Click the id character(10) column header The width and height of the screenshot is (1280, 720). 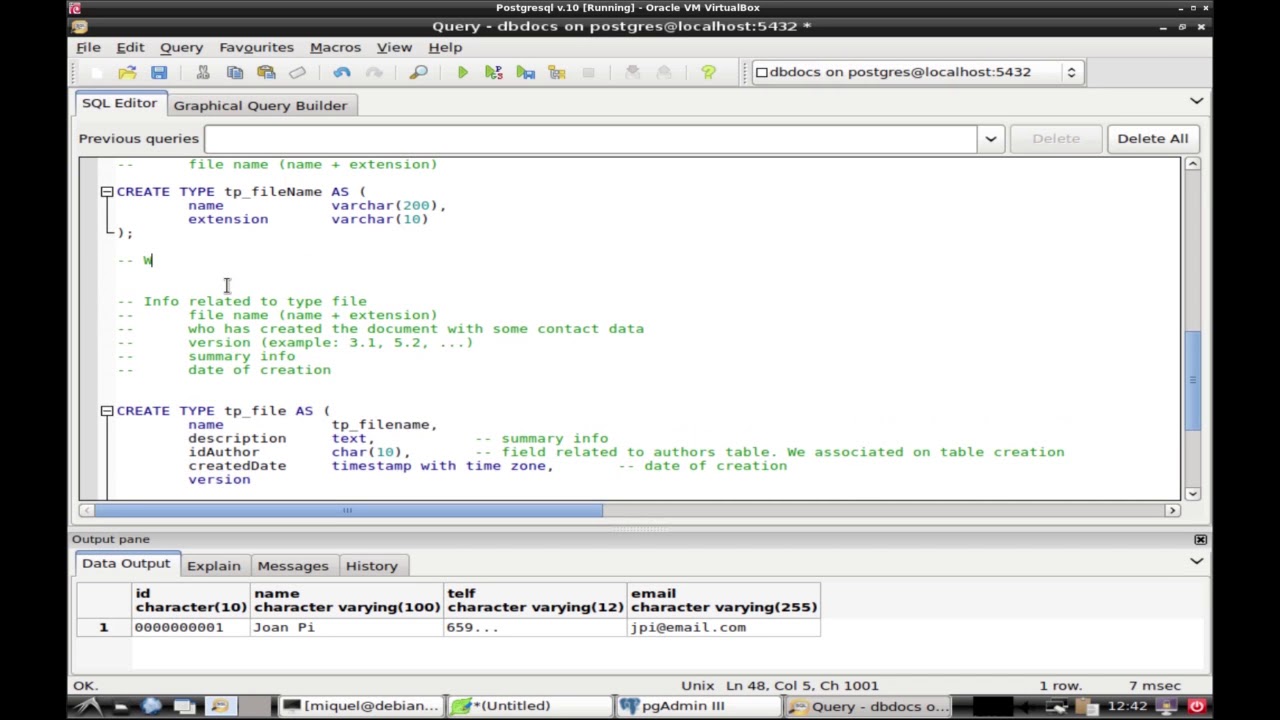190,600
